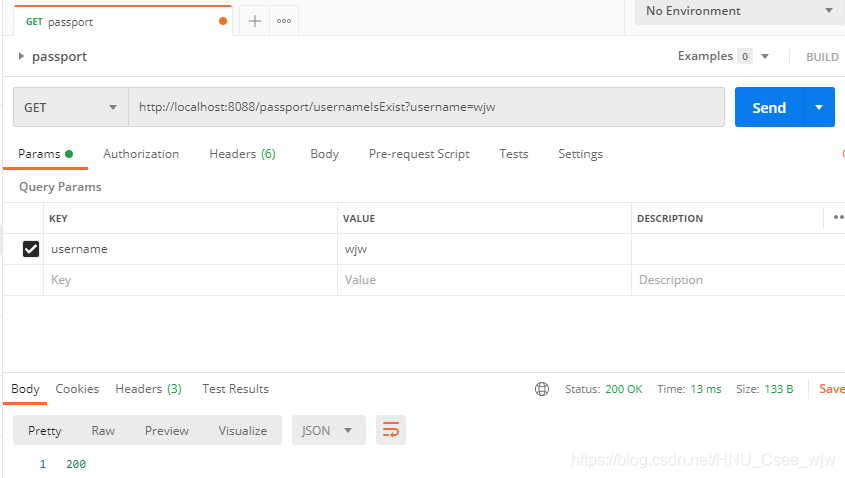Click the request URL input field
This screenshot has height=478, width=845.
425,107
